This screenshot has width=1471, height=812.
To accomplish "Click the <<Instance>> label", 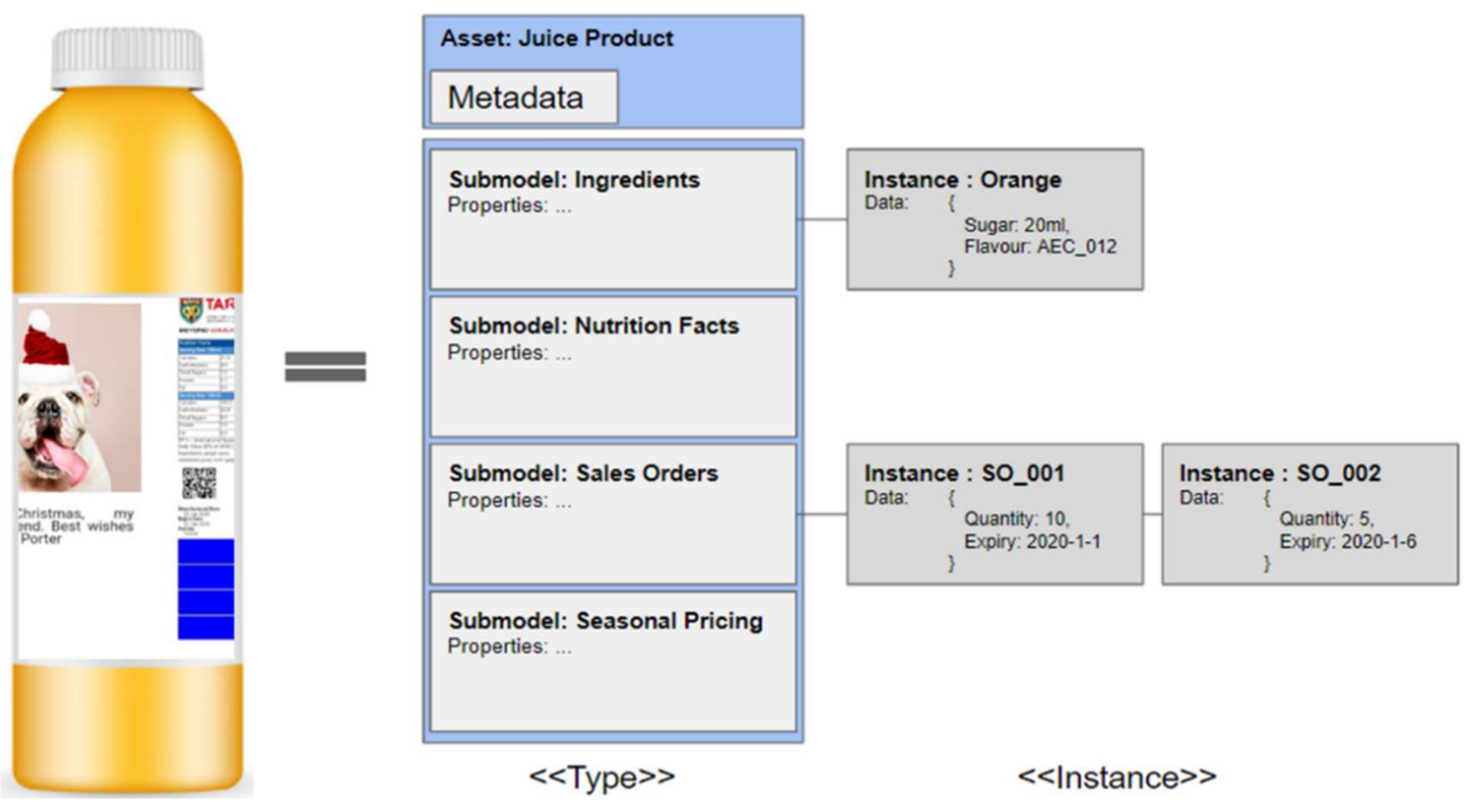I will tap(1117, 777).
